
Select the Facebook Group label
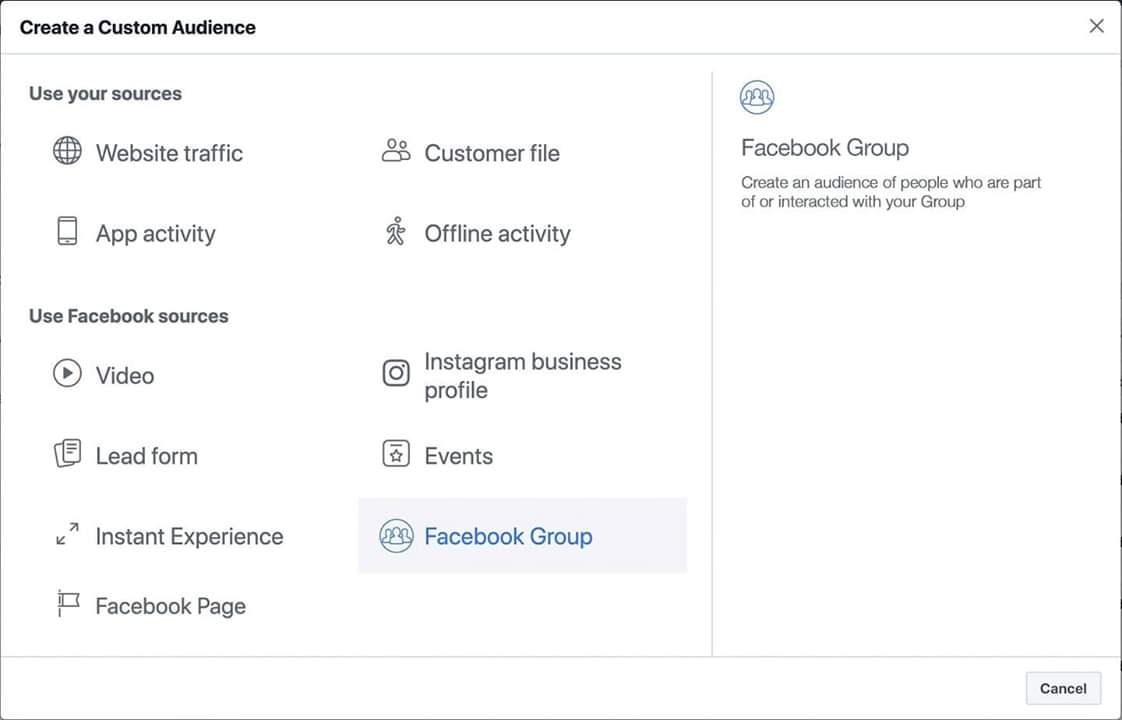pos(508,536)
